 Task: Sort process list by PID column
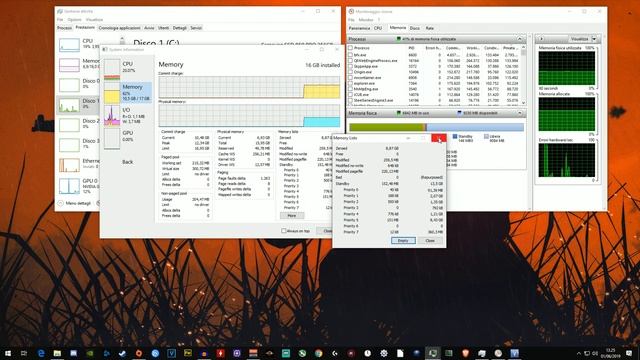[x=411, y=48]
